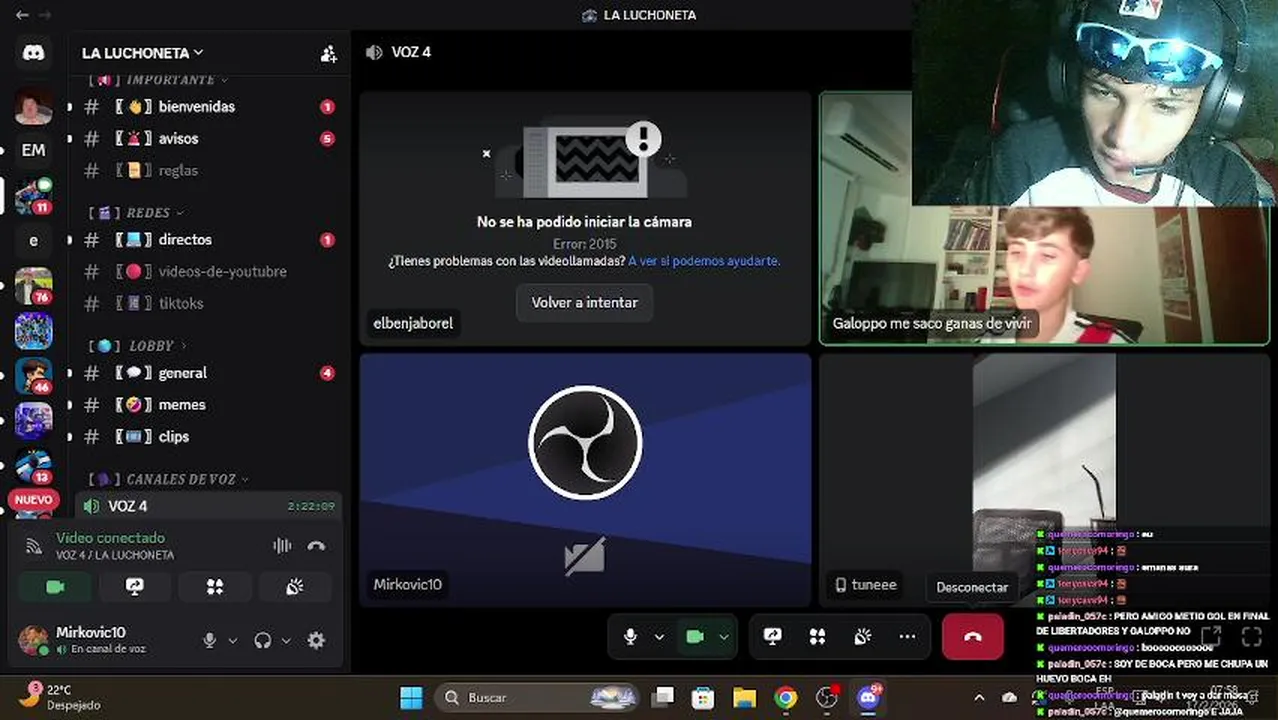Open Discord direct messages home icon

click(x=33, y=53)
